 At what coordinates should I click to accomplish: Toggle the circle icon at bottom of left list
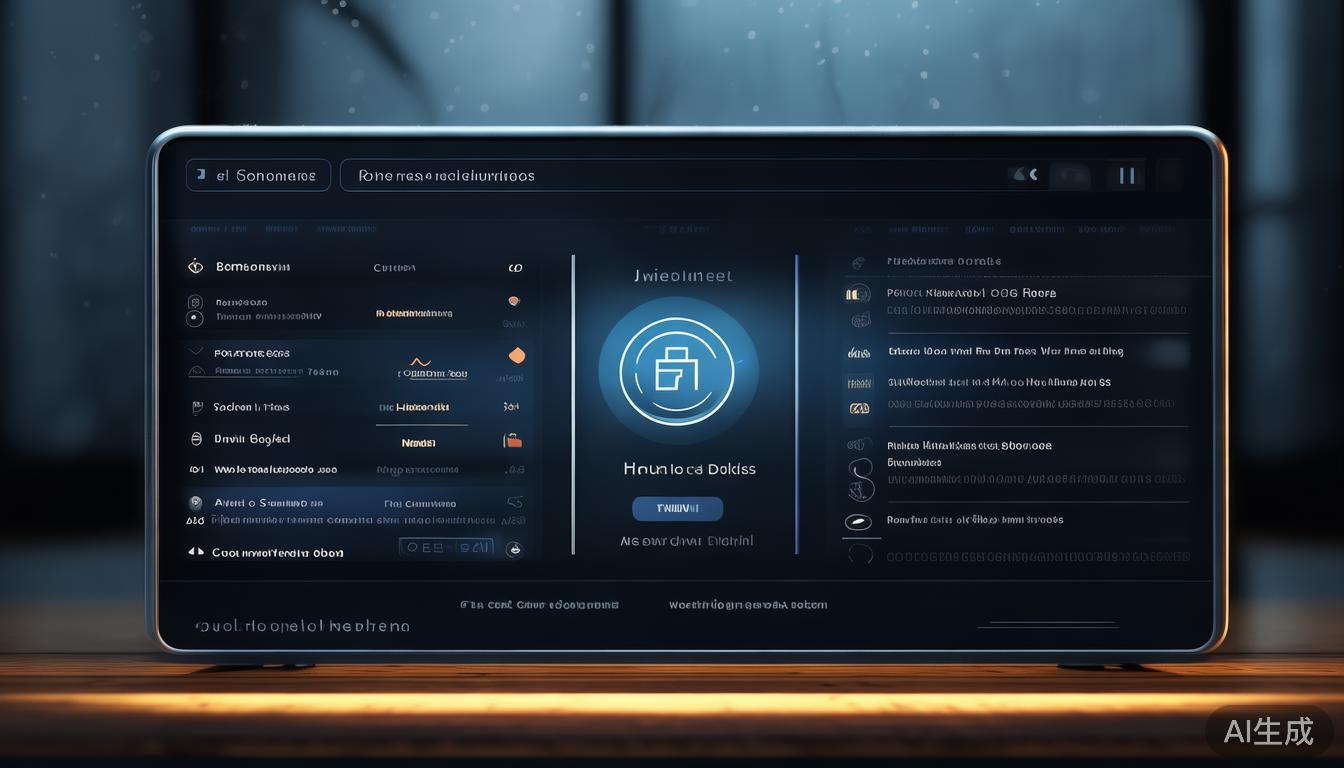(515, 548)
